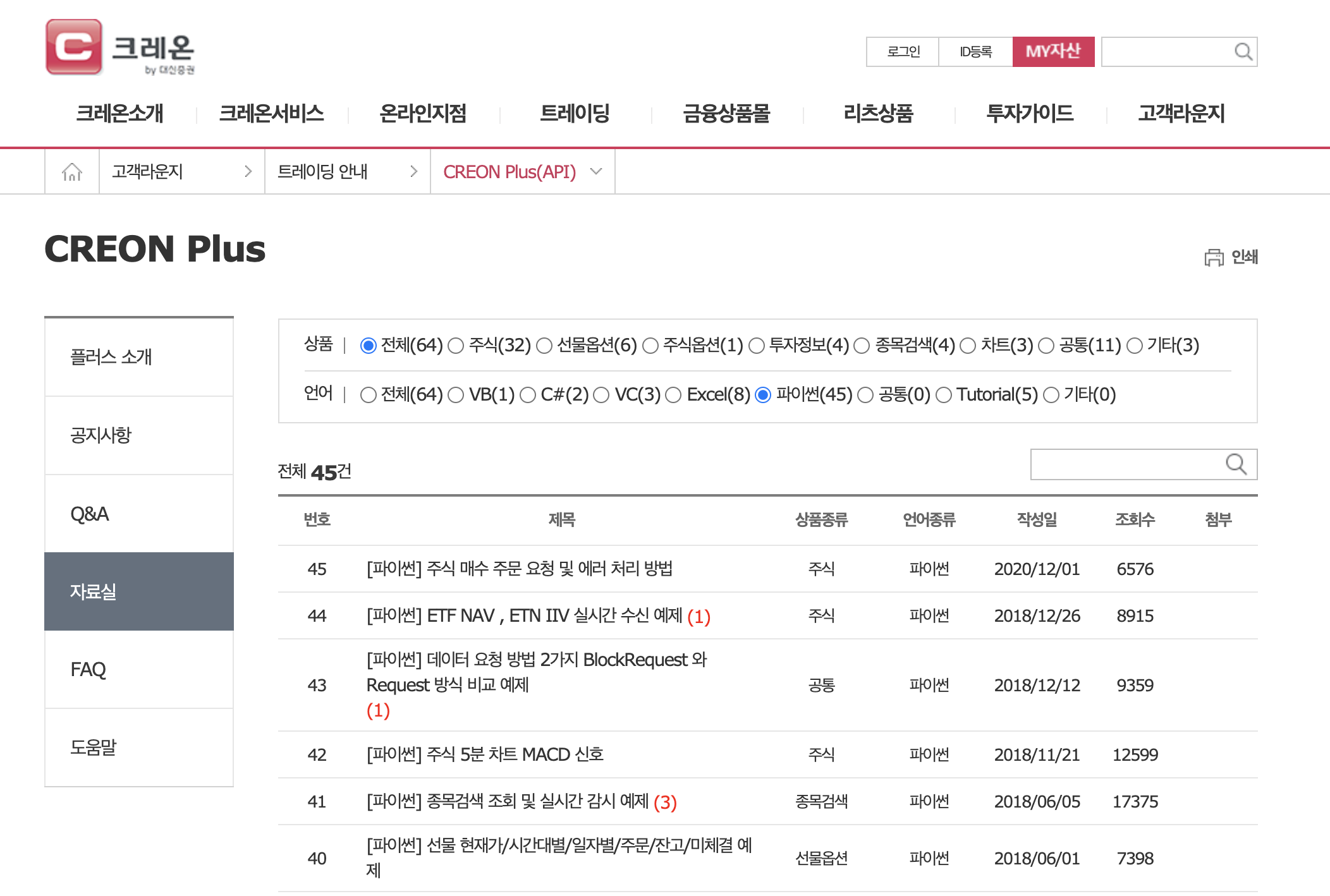Select product filter 종목검색(4) radio
This screenshot has height=896, width=1330.
[862, 346]
